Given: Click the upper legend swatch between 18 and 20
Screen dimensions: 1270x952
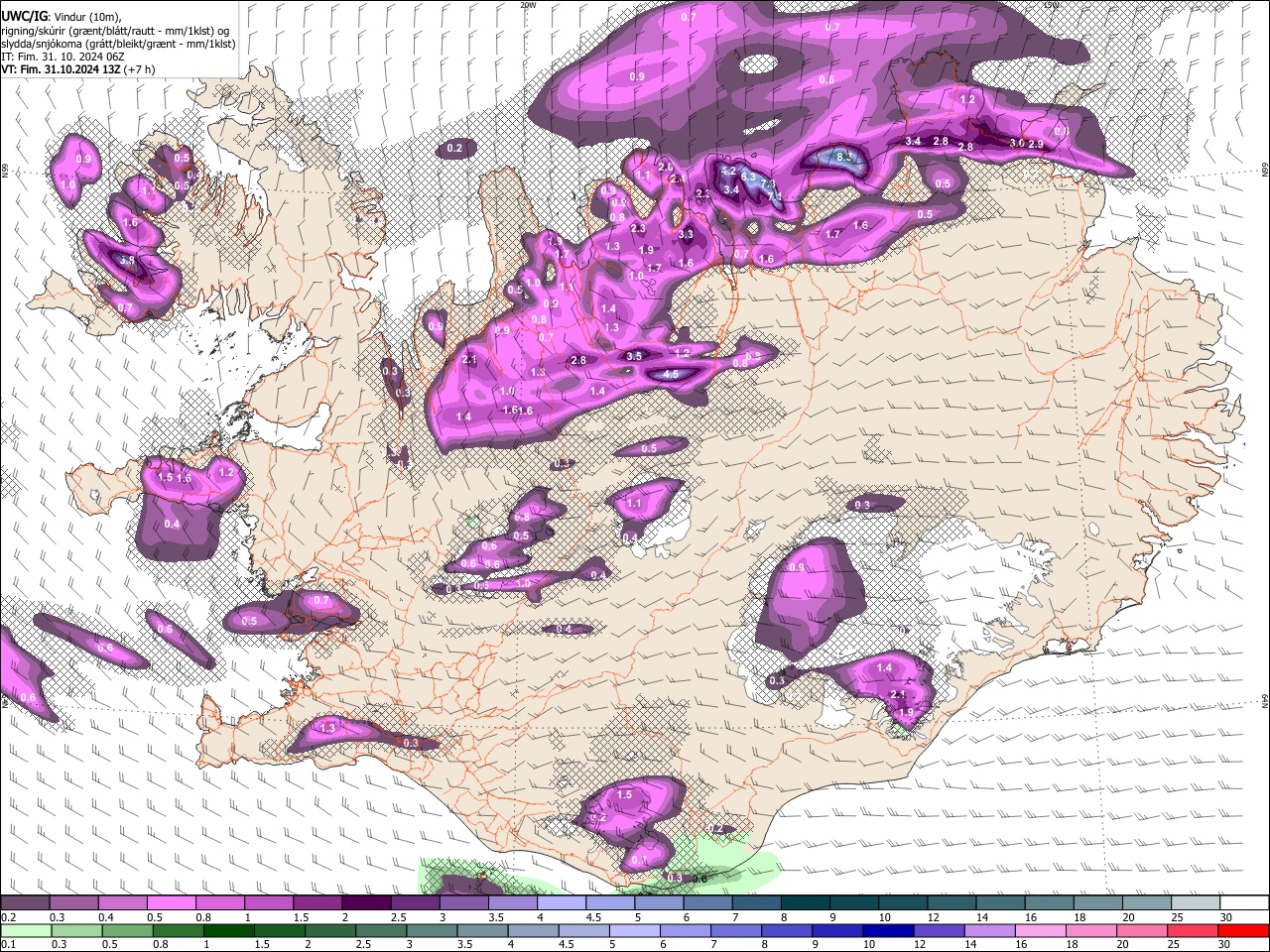Looking at the screenshot, I should 1098,903.
